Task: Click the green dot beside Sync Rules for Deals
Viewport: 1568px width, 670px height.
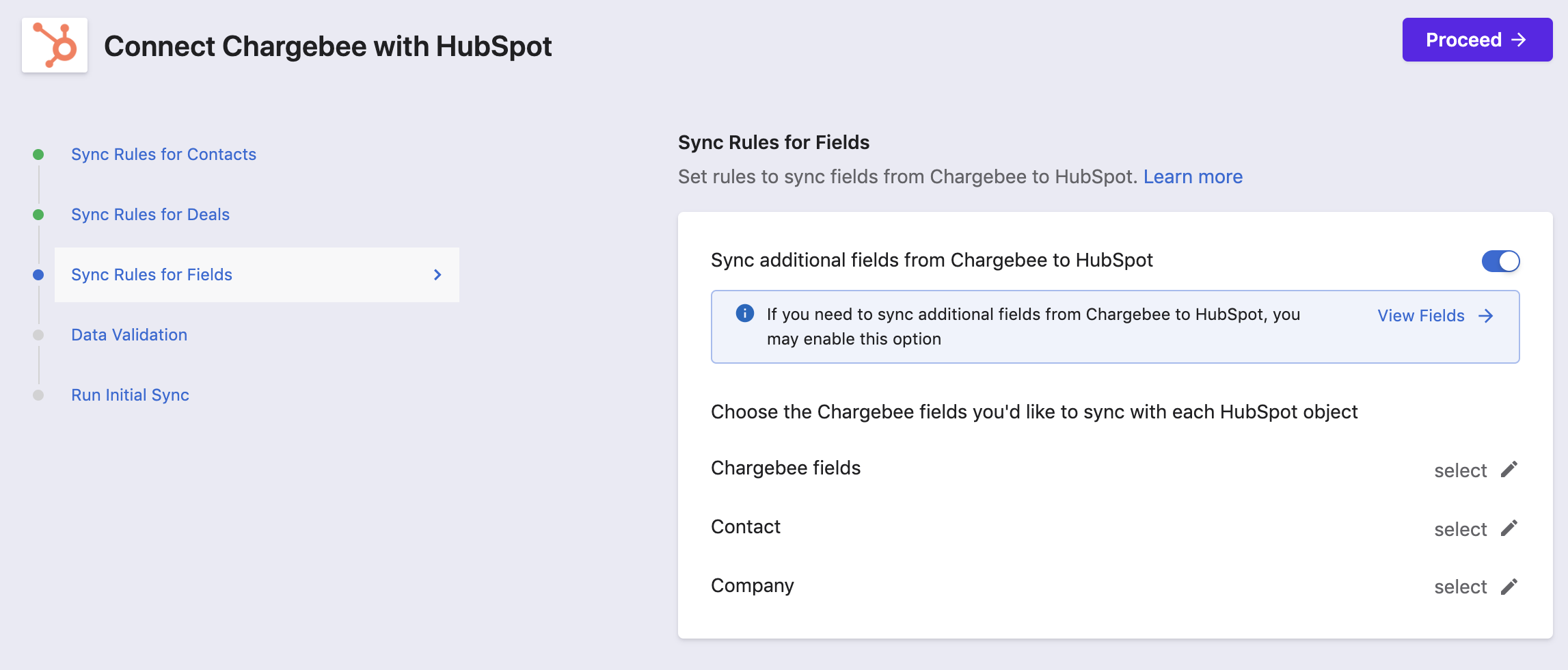Action: click(38, 215)
